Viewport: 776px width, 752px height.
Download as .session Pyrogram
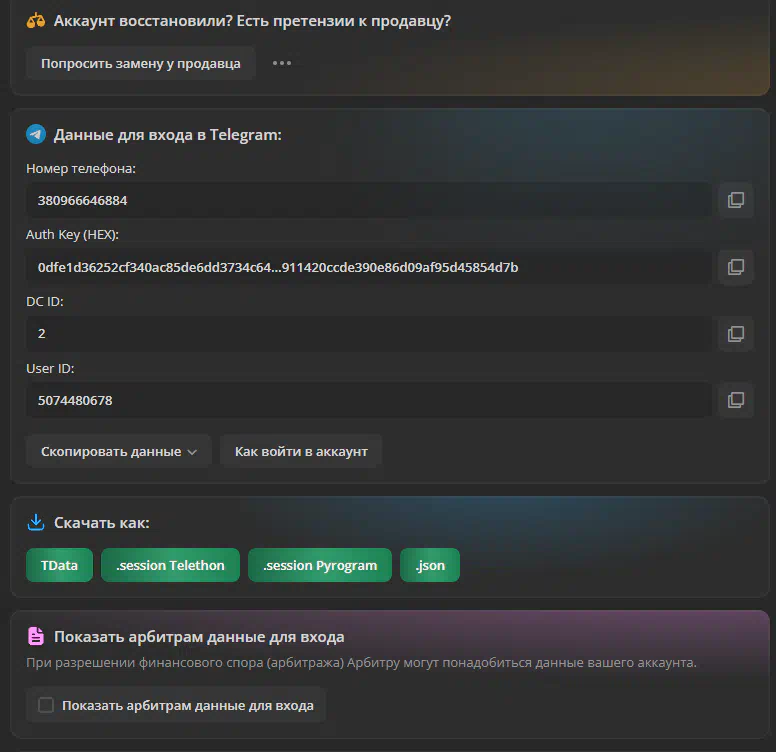pos(320,565)
